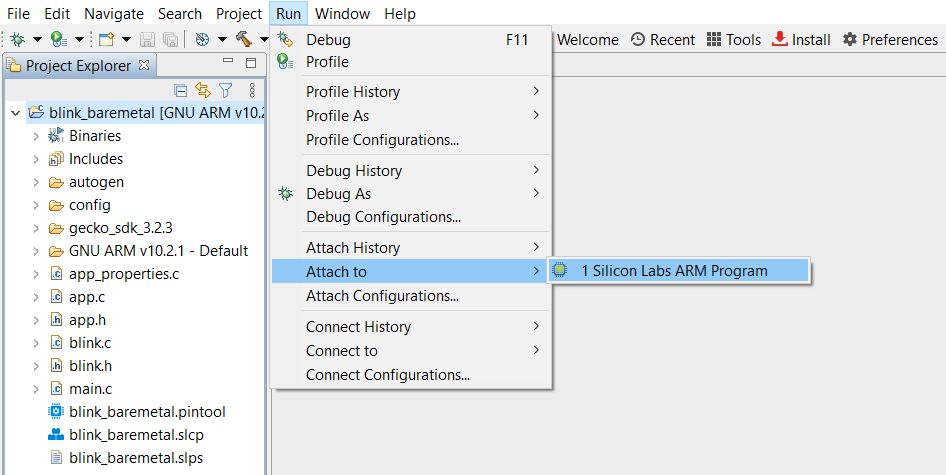Open the Window menu
This screenshot has height=475, width=946.
coord(342,14)
